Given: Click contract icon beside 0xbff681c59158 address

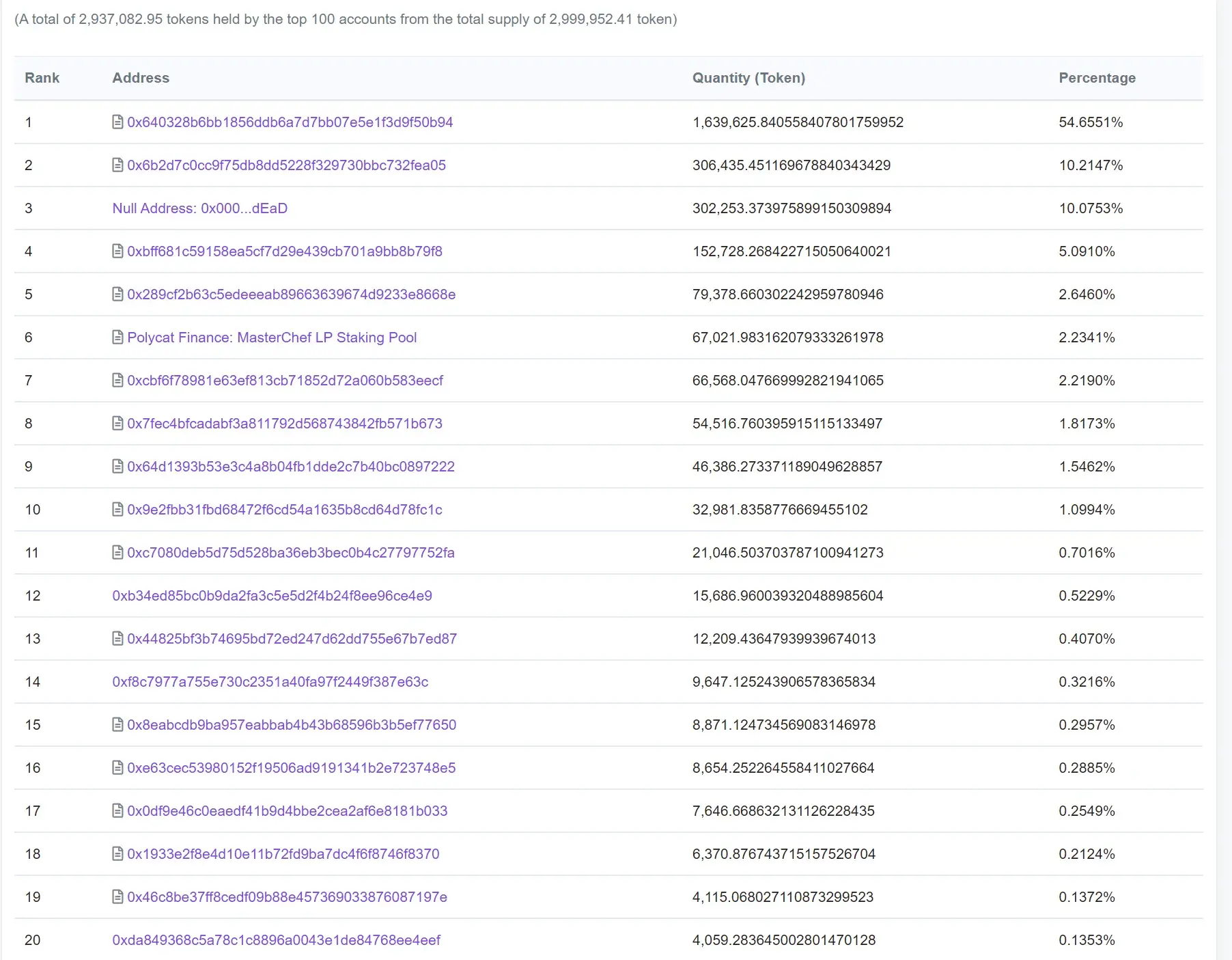Looking at the screenshot, I should [x=117, y=251].
